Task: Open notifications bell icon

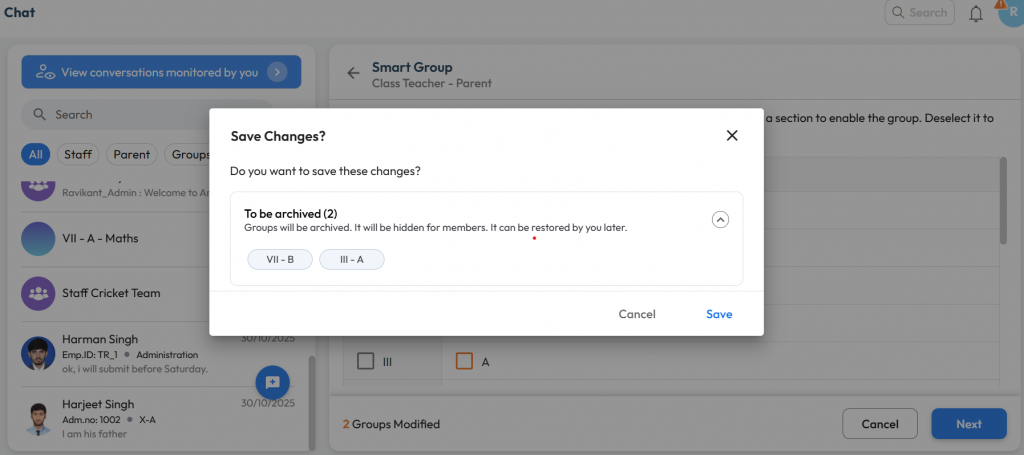Action: click(x=976, y=13)
